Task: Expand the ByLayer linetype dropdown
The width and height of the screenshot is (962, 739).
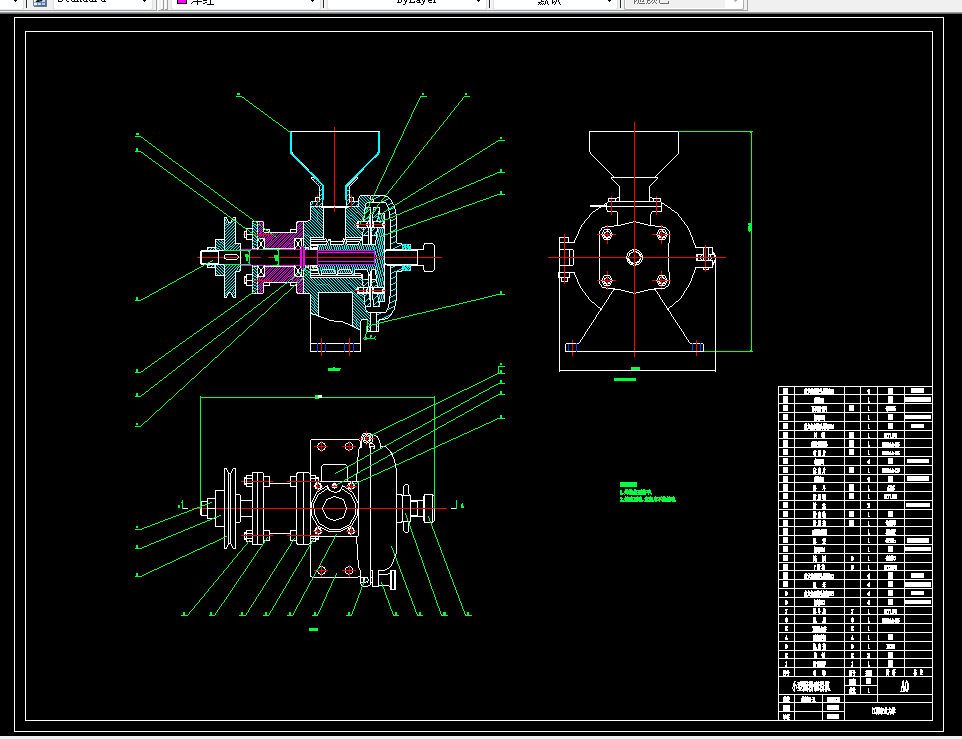Action: (x=479, y=2)
